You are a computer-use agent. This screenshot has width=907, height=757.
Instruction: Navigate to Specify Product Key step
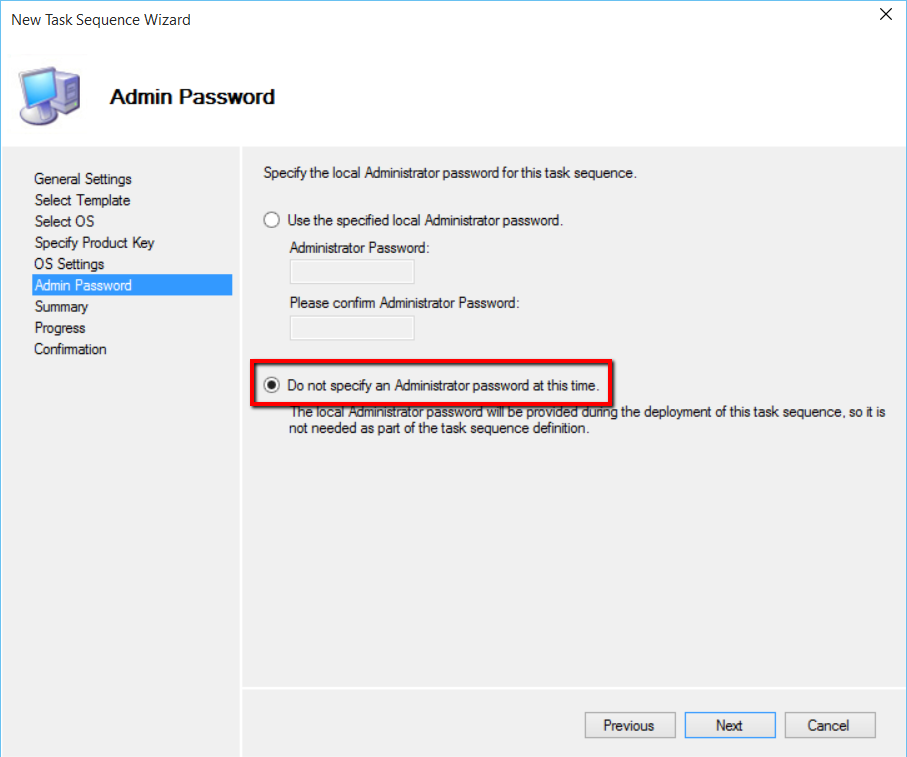[x=94, y=243]
